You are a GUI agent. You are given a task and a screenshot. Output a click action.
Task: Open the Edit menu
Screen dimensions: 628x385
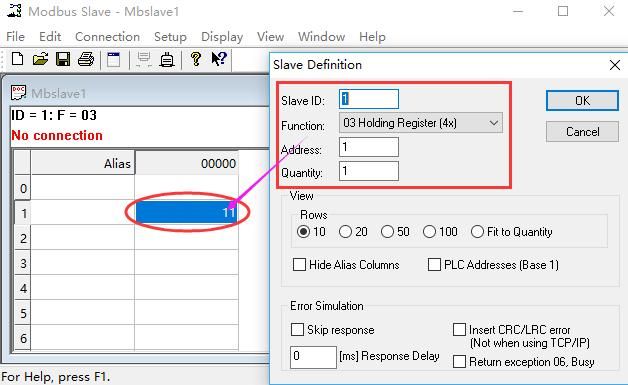point(50,37)
